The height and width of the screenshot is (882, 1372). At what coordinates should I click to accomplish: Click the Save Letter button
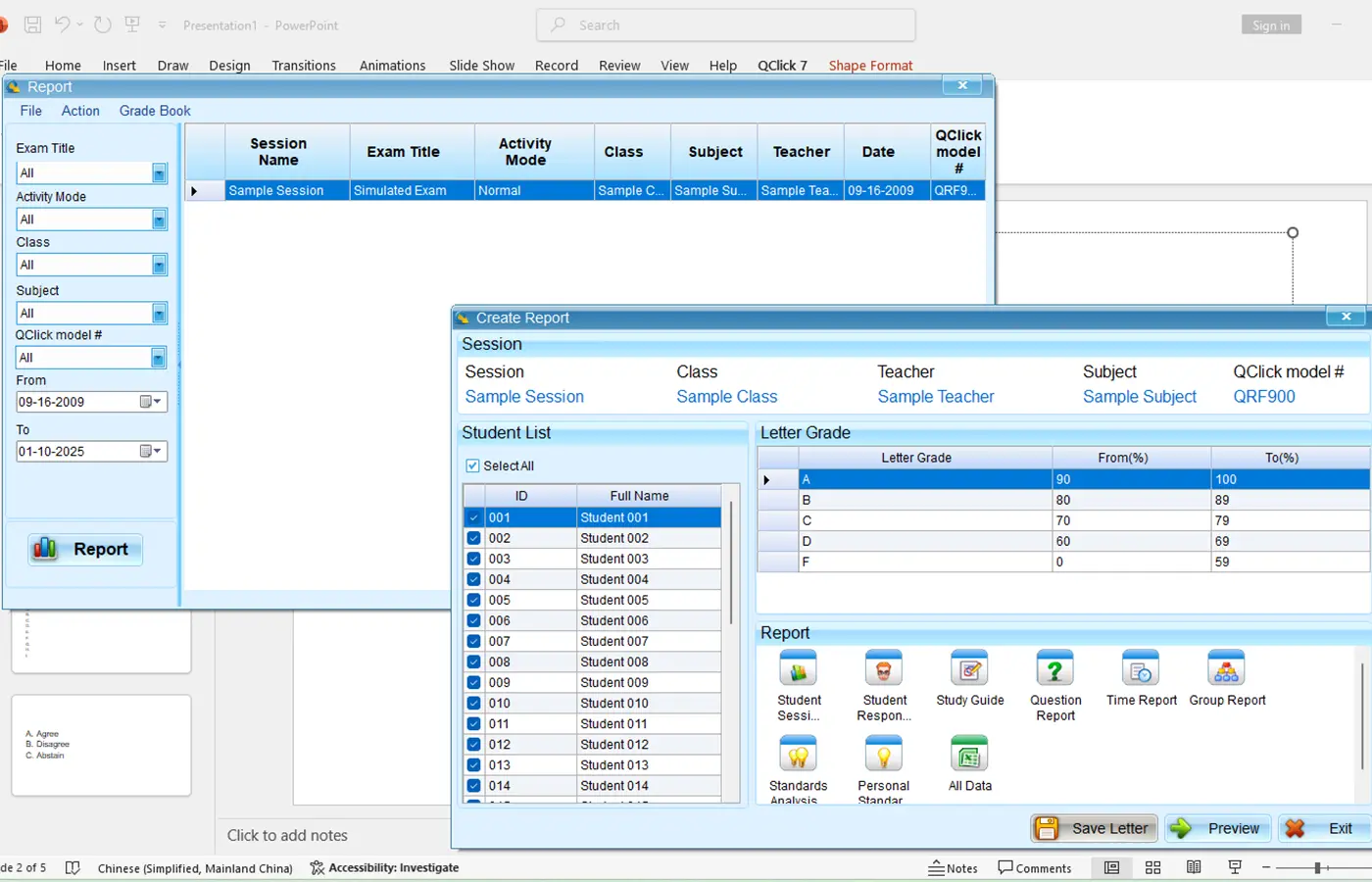click(1094, 828)
